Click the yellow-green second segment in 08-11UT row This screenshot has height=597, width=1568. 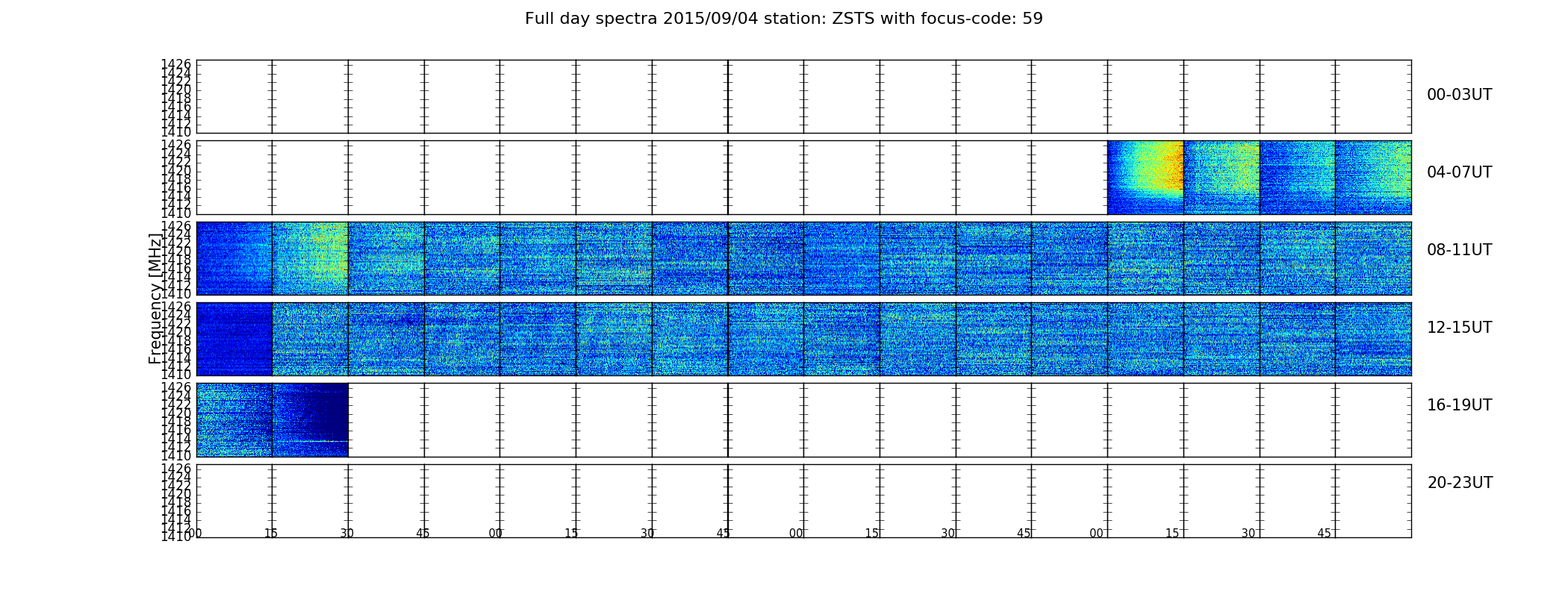(310, 258)
